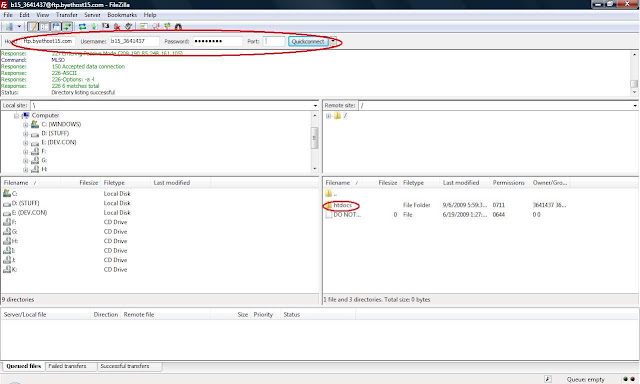640x384 pixels.
Task: Open the Local site path dropdown
Action: [x=315, y=106]
